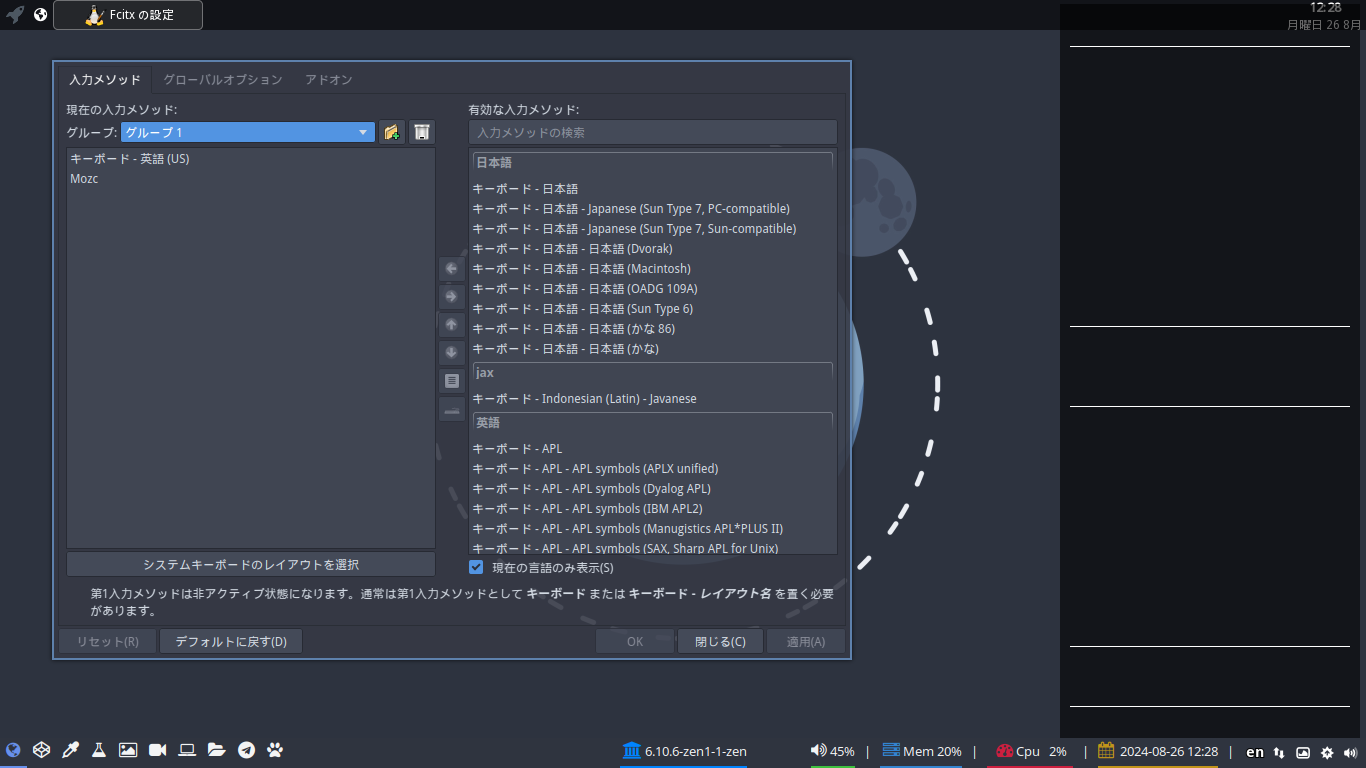The width and height of the screenshot is (1366, 768).
Task: Click the network arrows tray icon
Action: click(x=1279, y=752)
